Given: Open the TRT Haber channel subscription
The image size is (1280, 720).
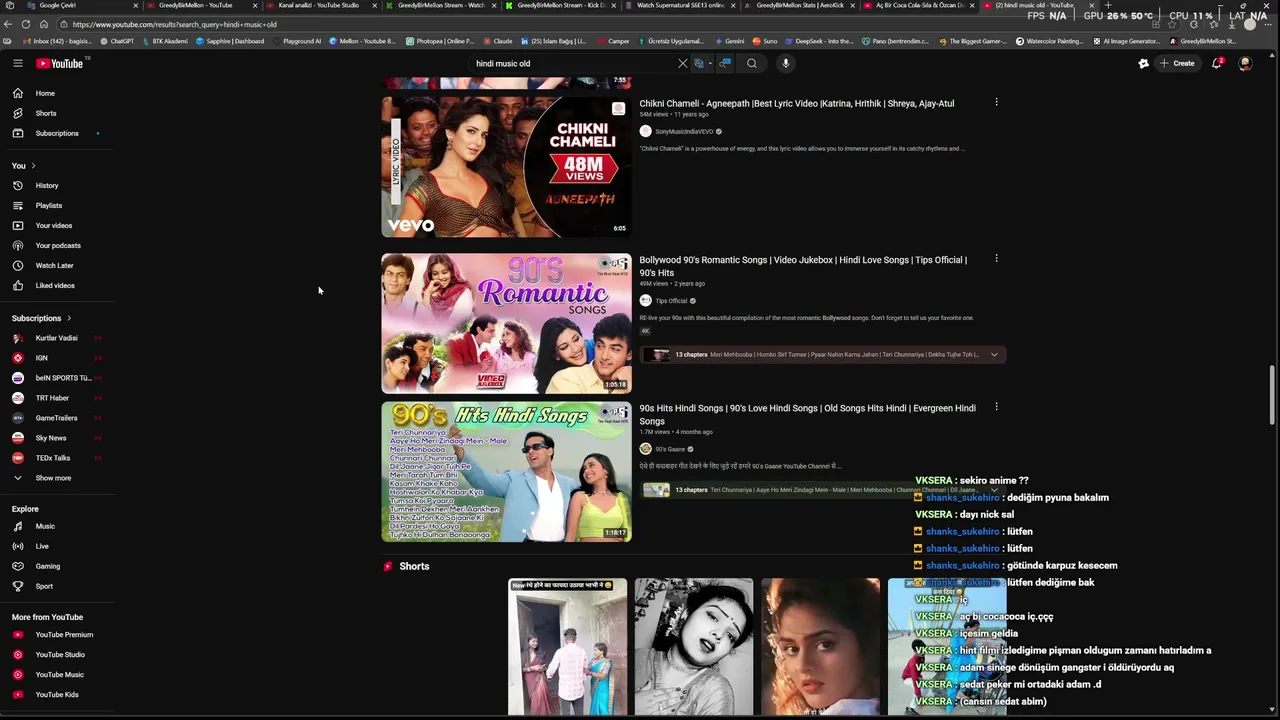Looking at the screenshot, I should pos(58,398).
